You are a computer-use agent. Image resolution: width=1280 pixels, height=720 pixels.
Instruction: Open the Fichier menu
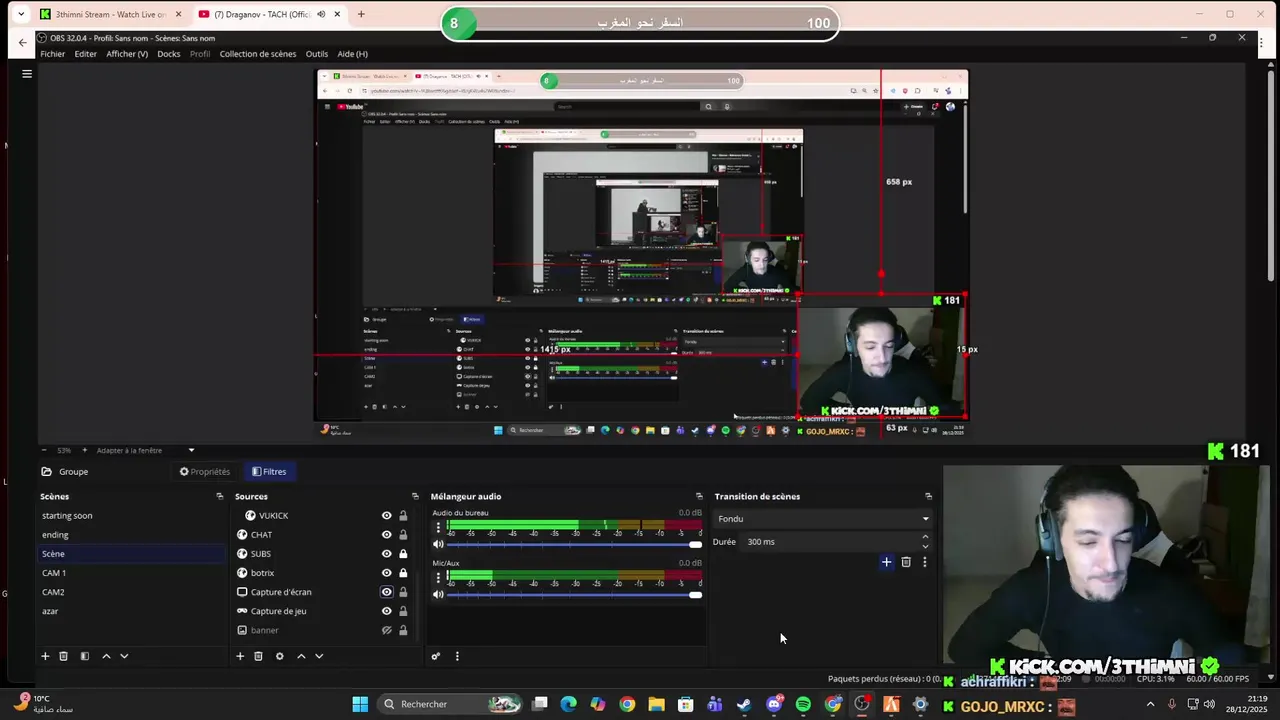click(x=52, y=54)
